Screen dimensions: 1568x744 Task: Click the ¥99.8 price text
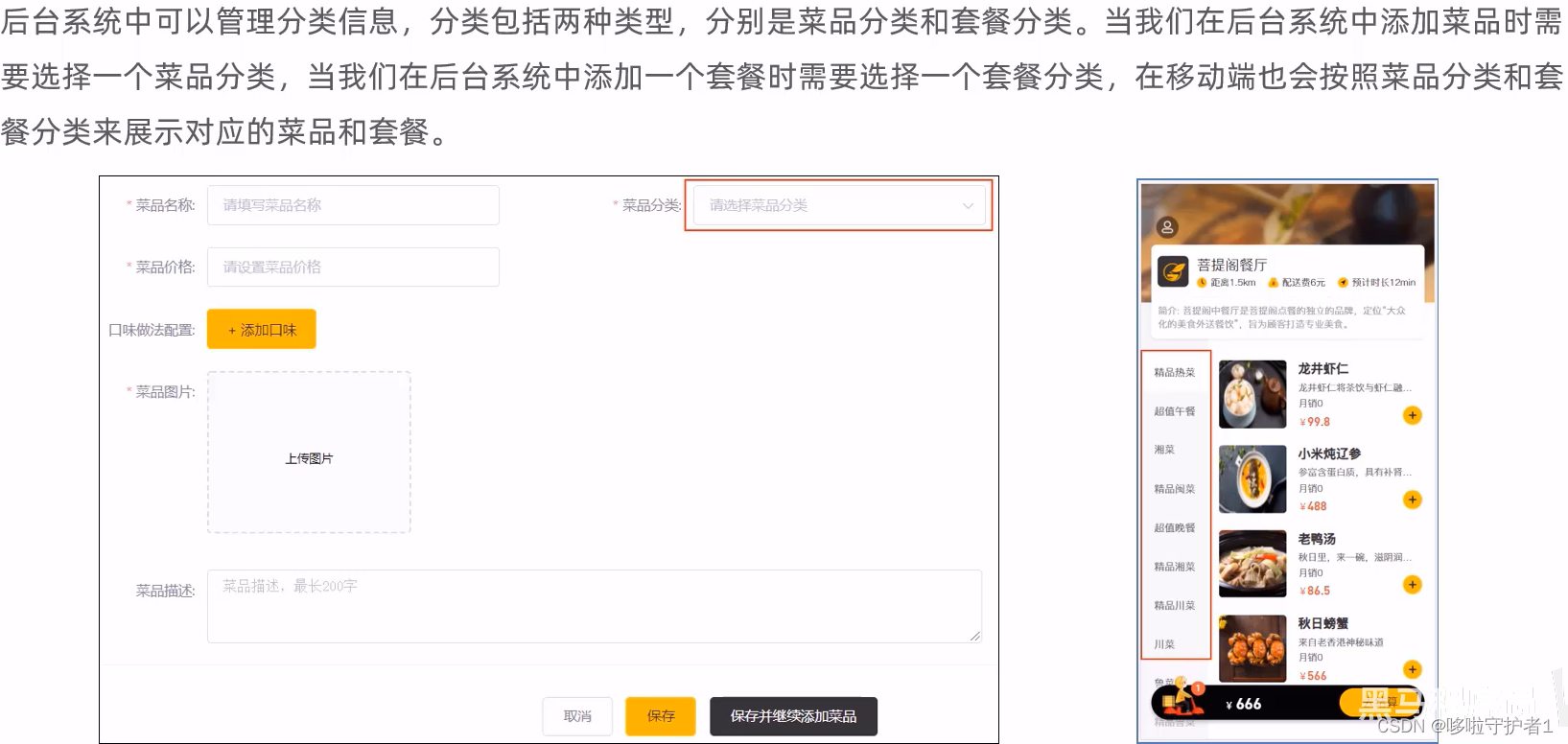(1315, 422)
